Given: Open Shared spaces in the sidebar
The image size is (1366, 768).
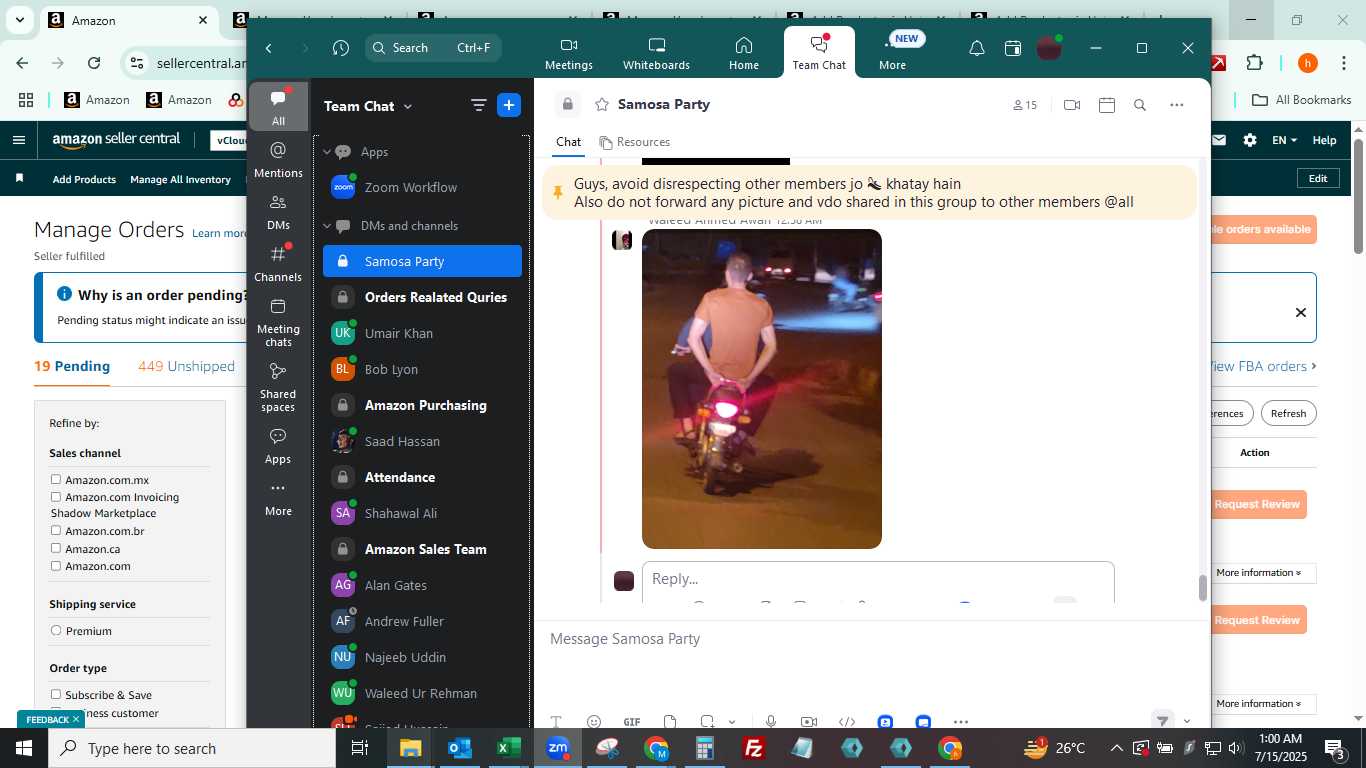Looking at the screenshot, I should tap(278, 387).
